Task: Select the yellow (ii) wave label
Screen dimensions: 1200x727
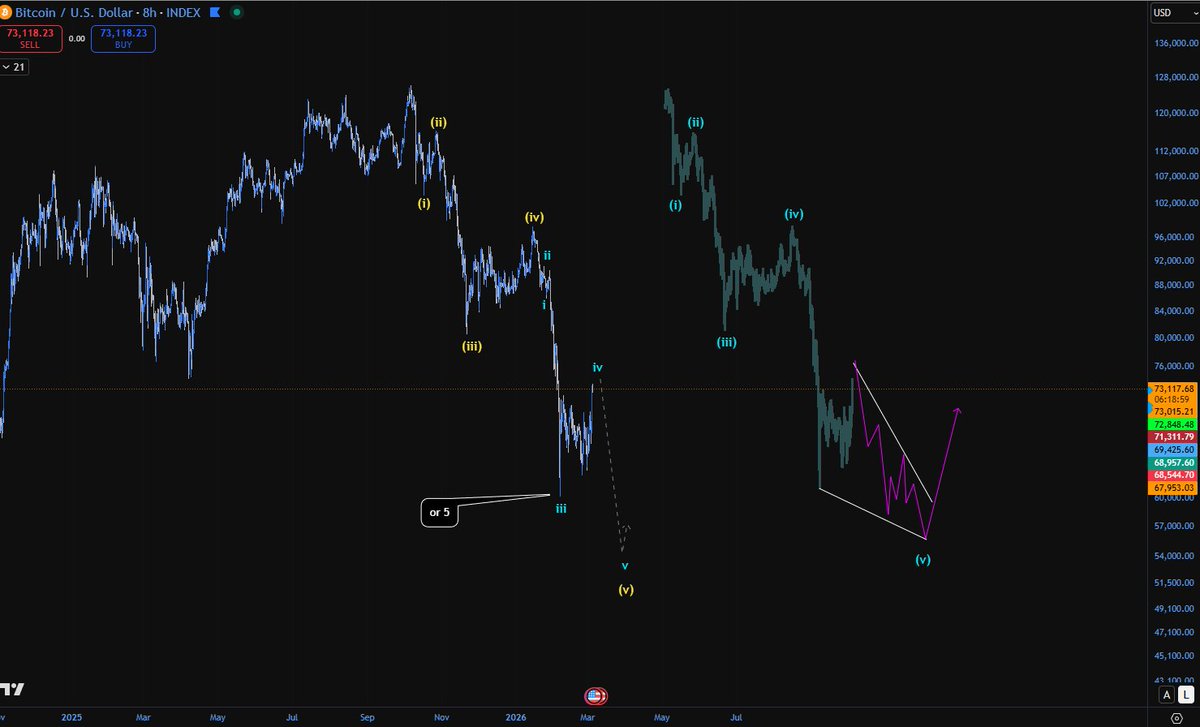Action: (439, 122)
